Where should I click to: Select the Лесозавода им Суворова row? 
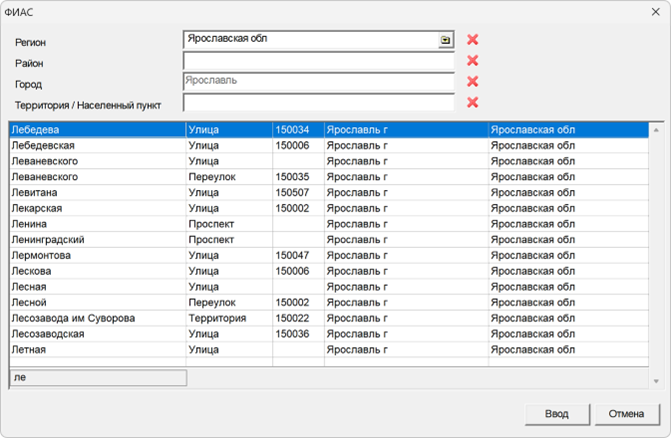pyautogui.click(x=96, y=318)
